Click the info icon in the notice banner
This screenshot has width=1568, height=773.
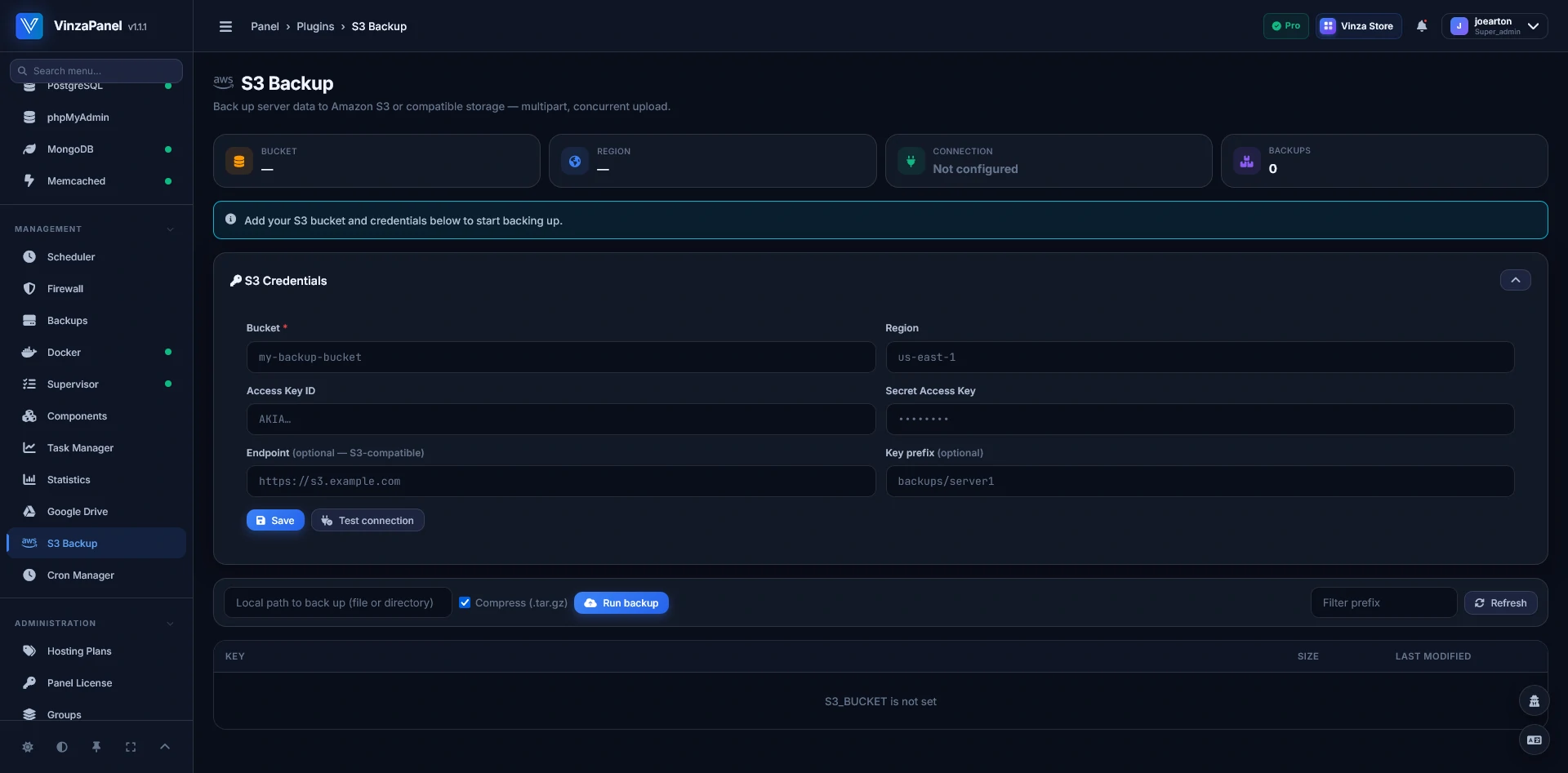pyautogui.click(x=230, y=220)
